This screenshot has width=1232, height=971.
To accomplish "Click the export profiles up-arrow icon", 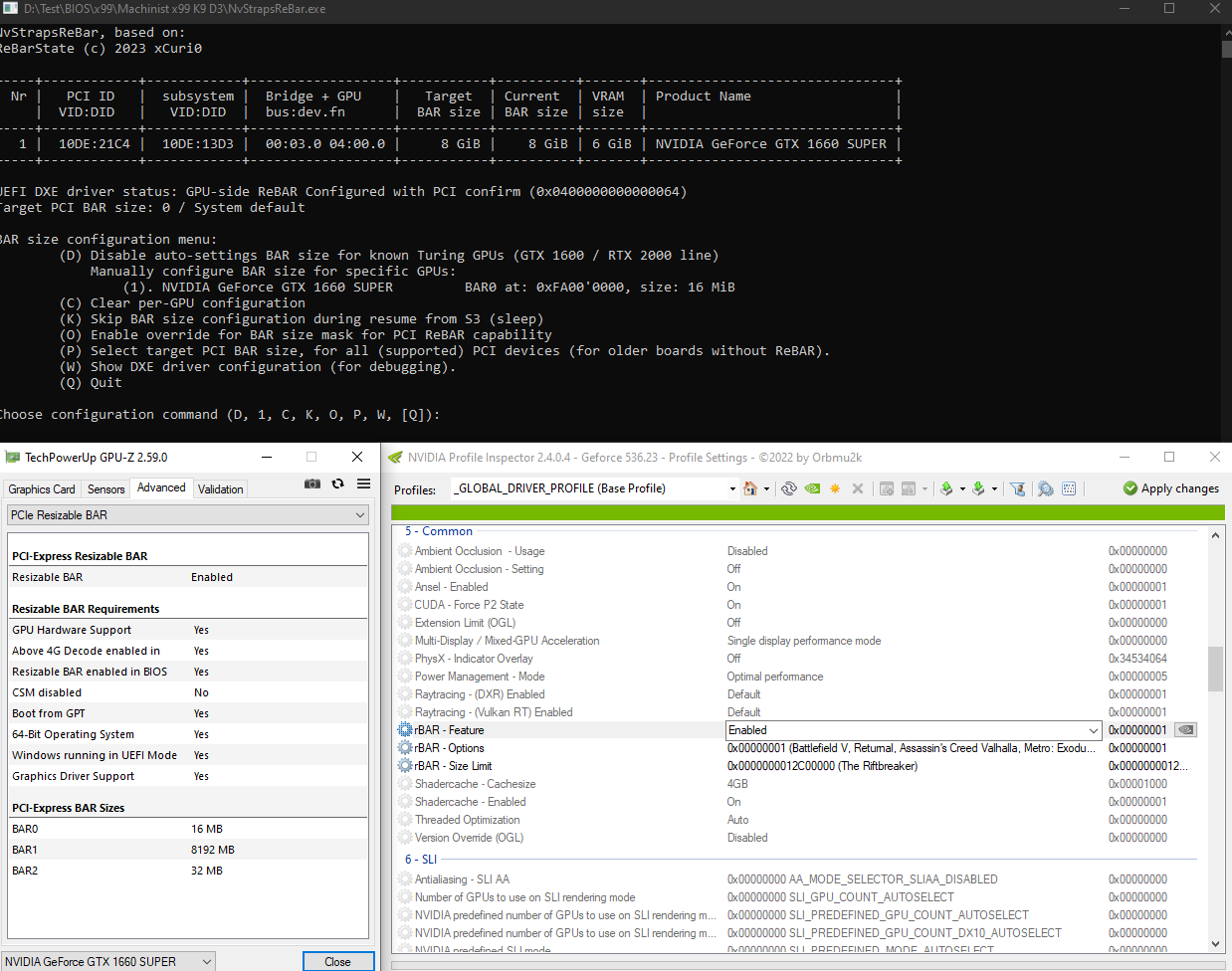I will (947, 488).
